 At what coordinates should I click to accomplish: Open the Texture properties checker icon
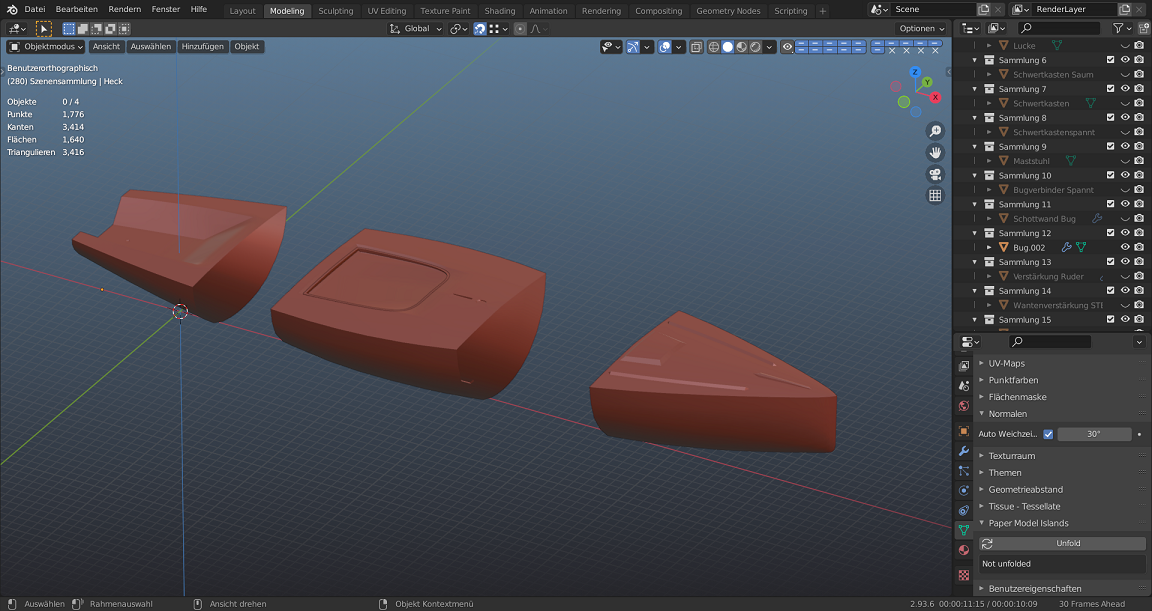(964, 575)
